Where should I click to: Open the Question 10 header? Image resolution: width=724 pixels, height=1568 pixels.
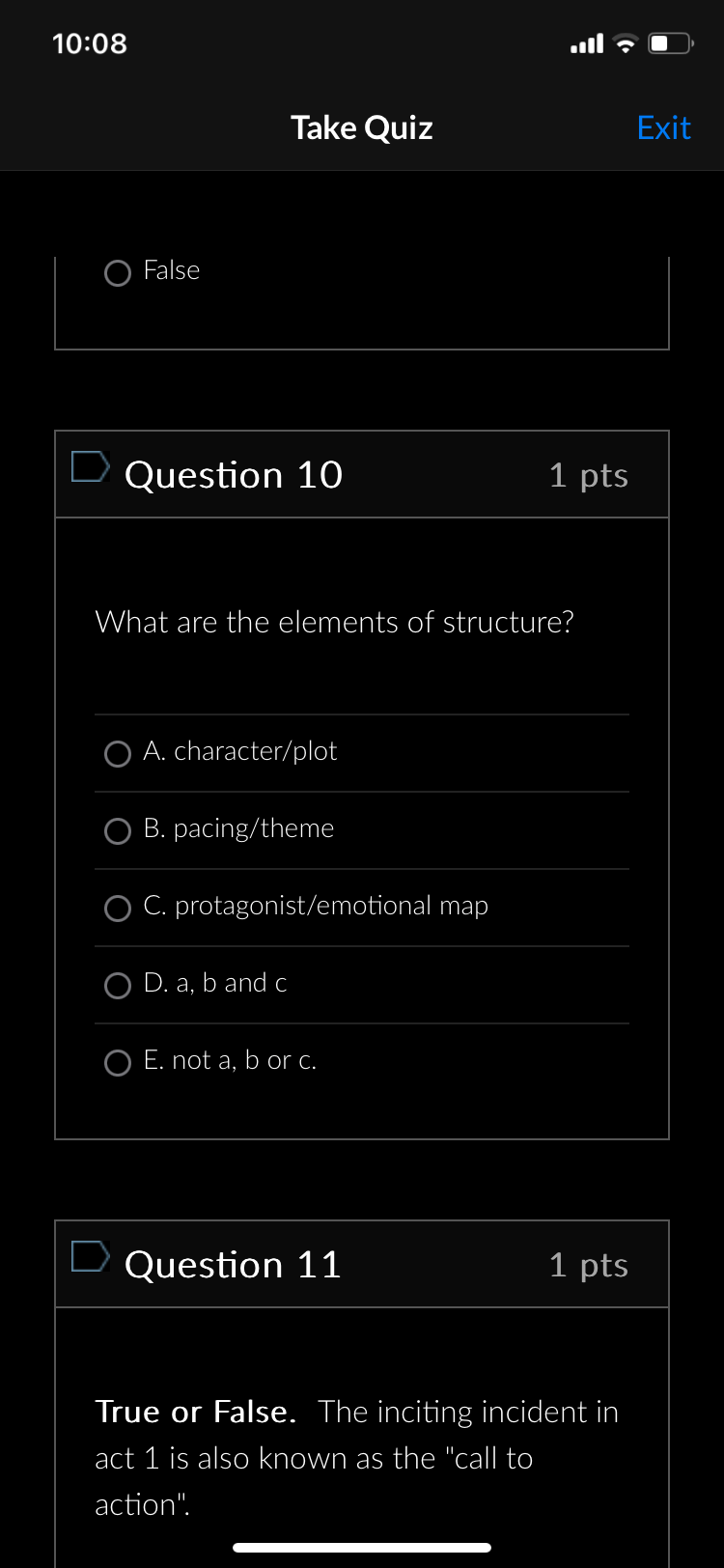[x=233, y=474]
